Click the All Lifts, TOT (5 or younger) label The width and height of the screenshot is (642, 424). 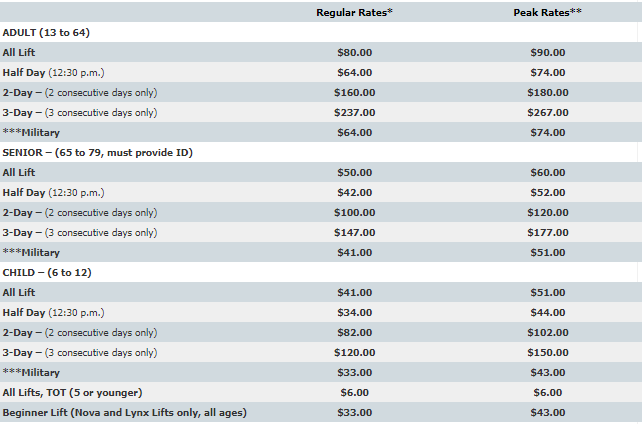pyautogui.click(x=72, y=392)
